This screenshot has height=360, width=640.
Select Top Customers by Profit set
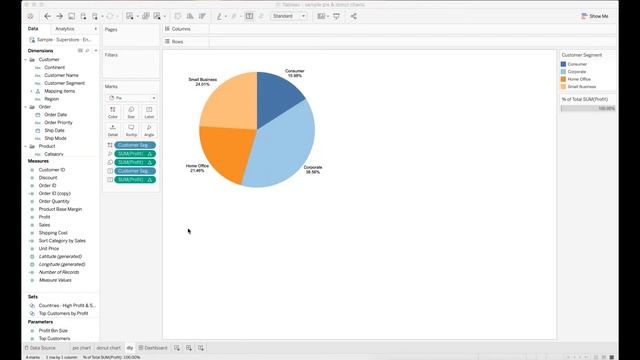[x=63, y=313]
